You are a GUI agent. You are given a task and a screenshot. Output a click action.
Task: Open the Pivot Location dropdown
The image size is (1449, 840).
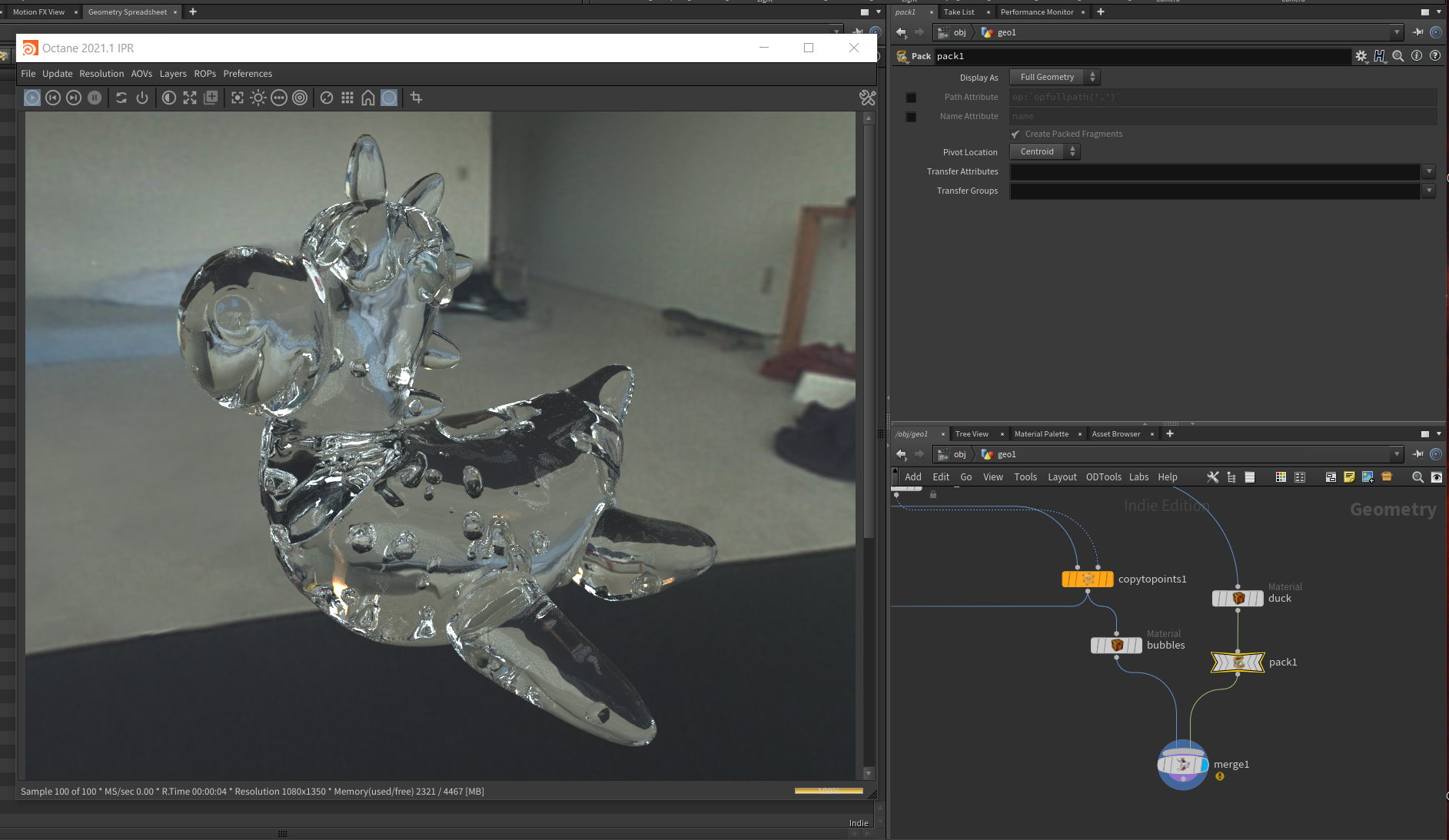[x=1045, y=151]
